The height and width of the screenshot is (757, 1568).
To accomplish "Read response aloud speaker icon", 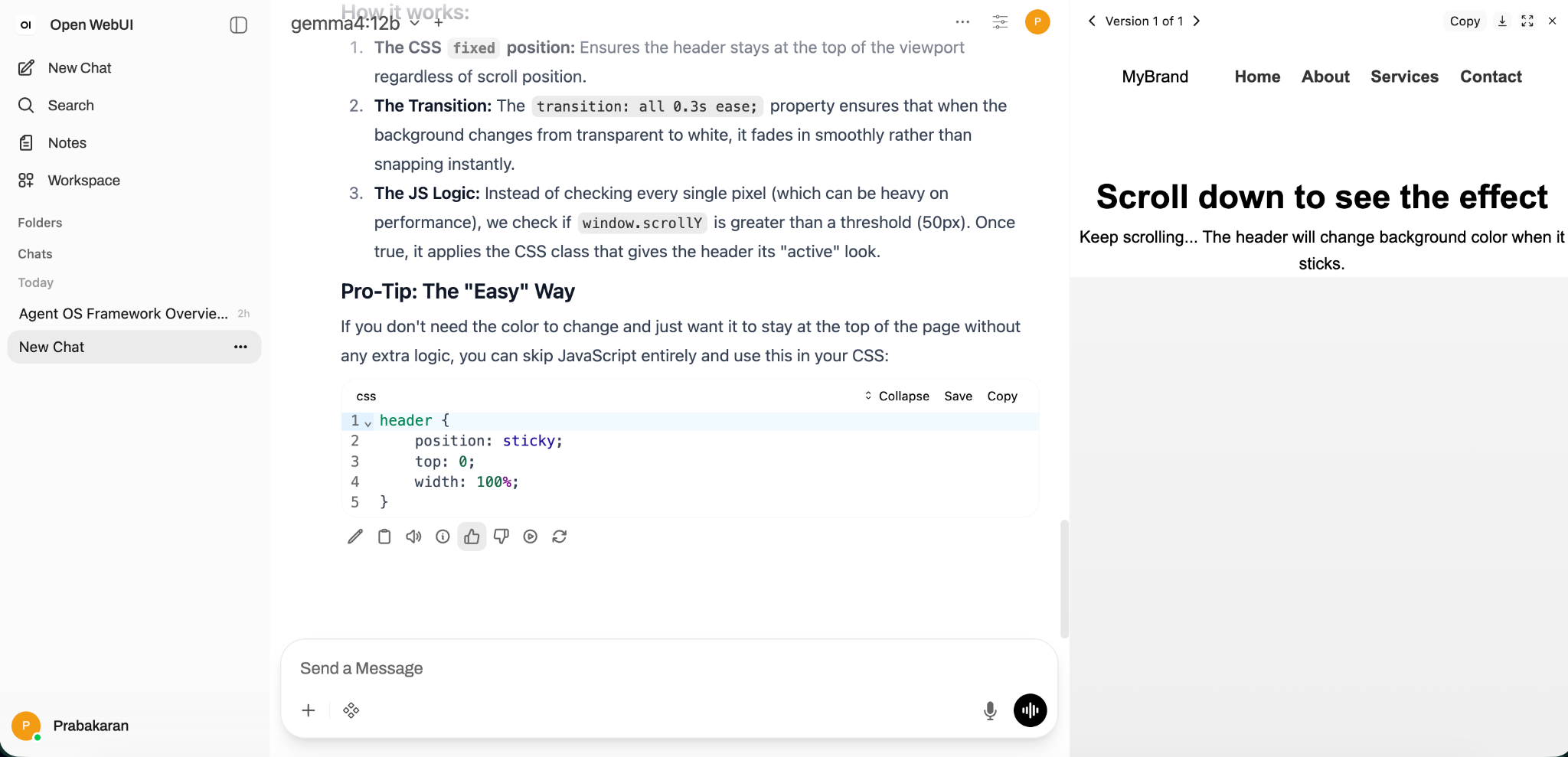I will click(x=413, y=537).
